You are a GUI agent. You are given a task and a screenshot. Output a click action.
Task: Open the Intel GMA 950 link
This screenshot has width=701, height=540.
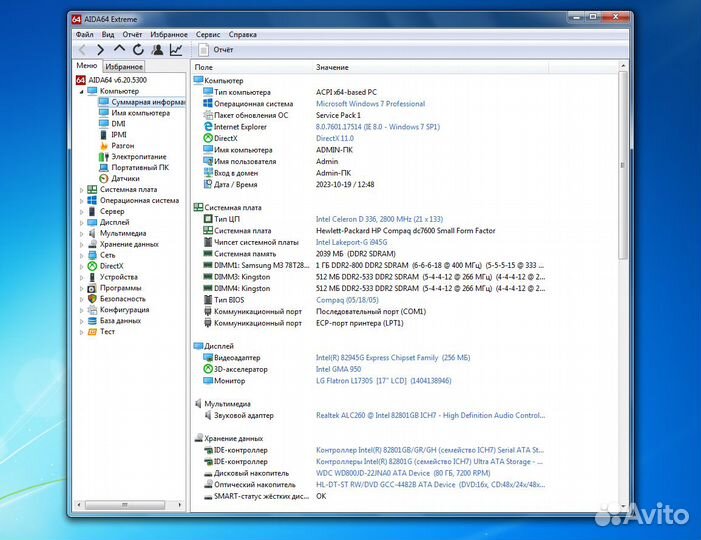click(338, 369)
